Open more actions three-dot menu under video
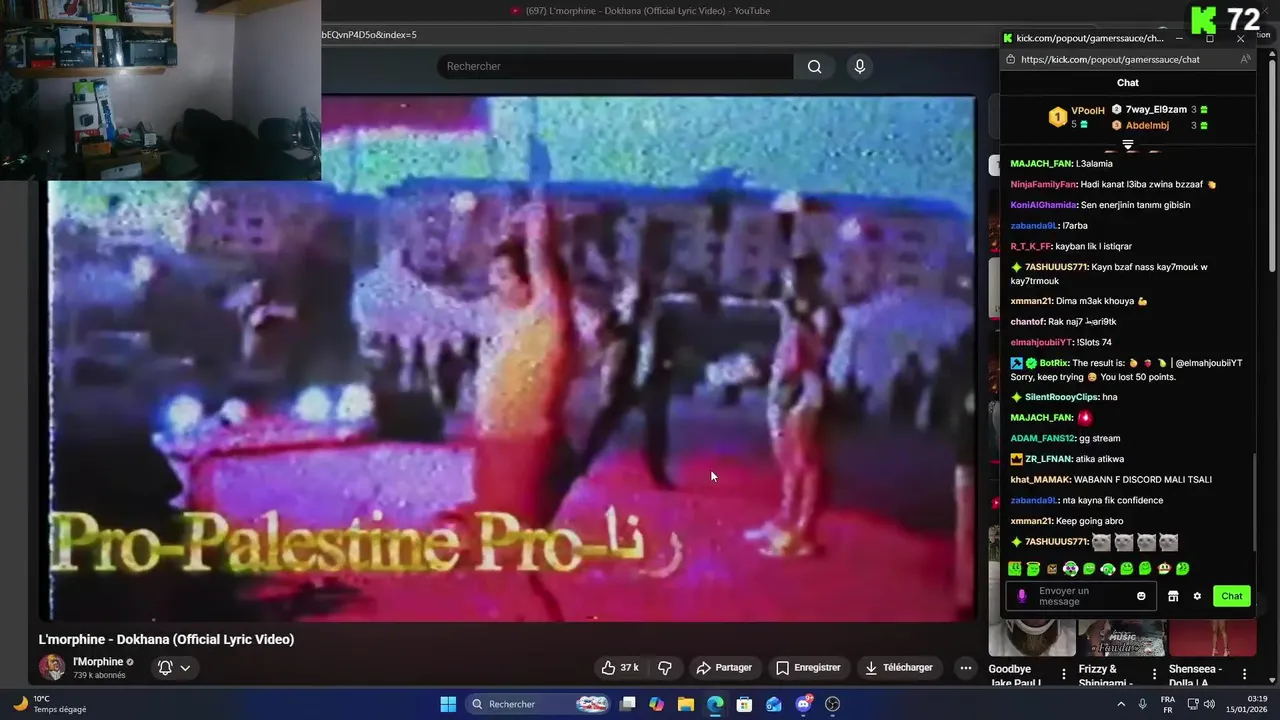Image resolution: width=1280 pixels, height=720 pixels. (965, 667)
